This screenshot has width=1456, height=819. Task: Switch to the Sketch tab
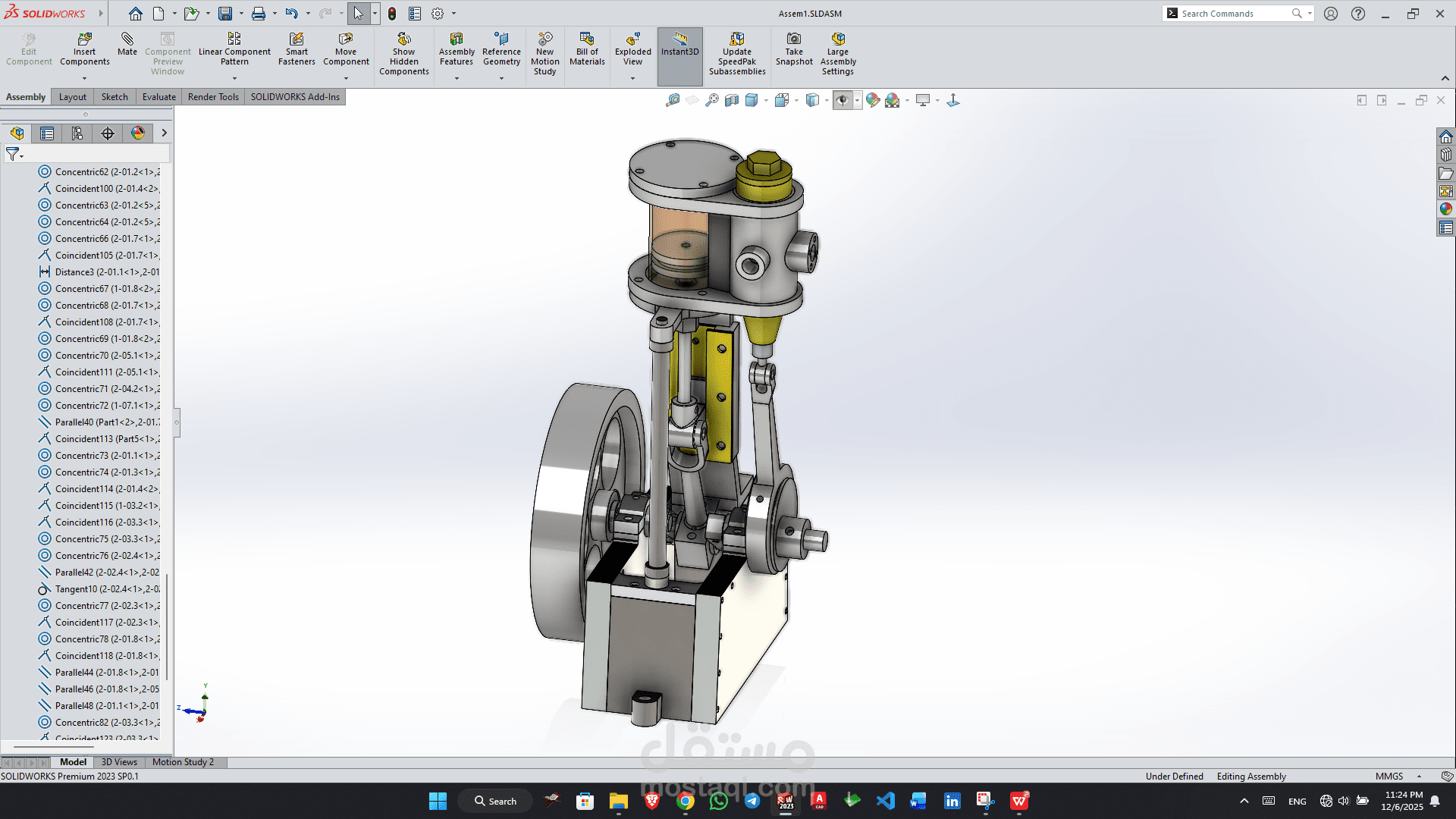pyautogui.click(x=115, y=97)
